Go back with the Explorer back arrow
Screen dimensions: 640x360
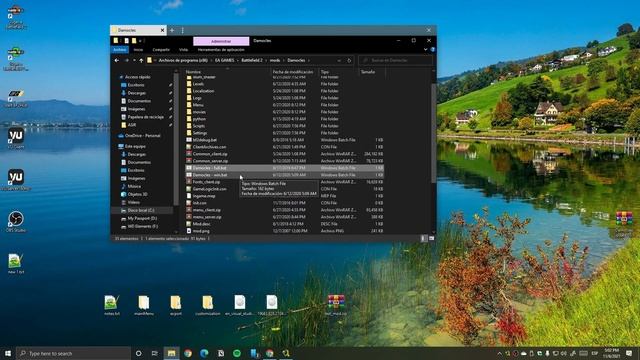[x=117, y=60]
